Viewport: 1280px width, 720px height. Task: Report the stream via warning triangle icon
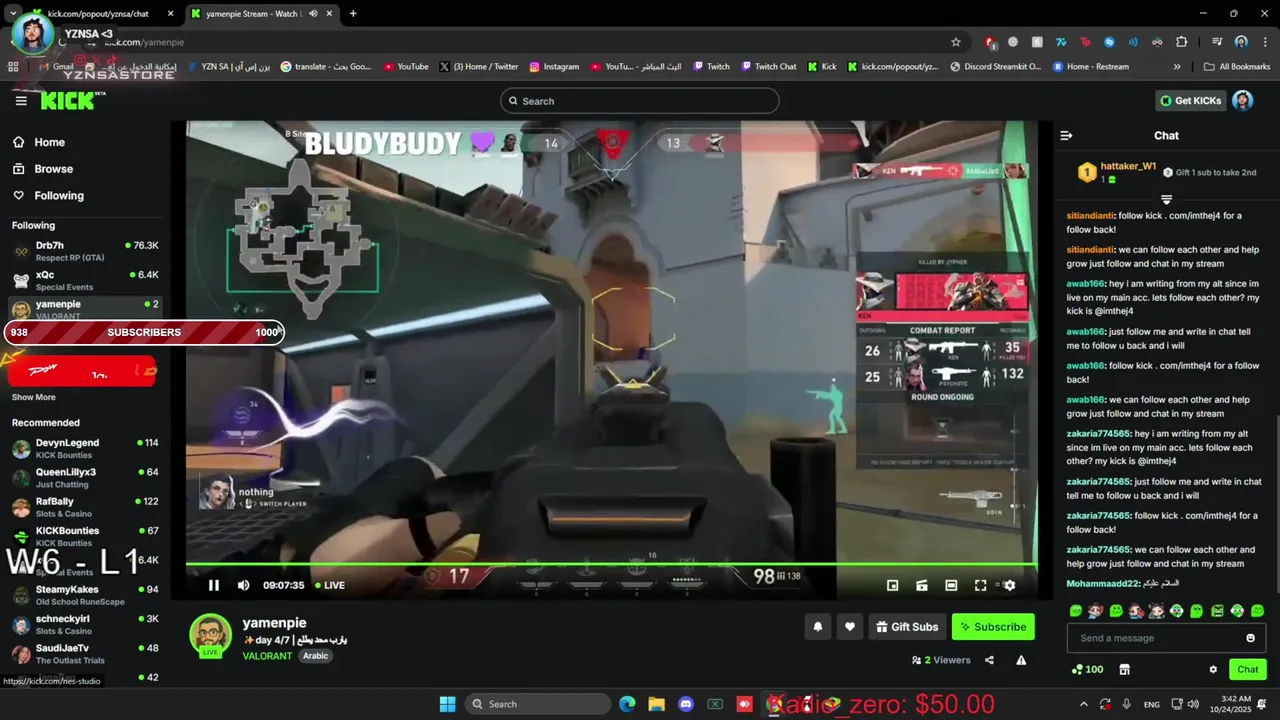(1021, 660)
